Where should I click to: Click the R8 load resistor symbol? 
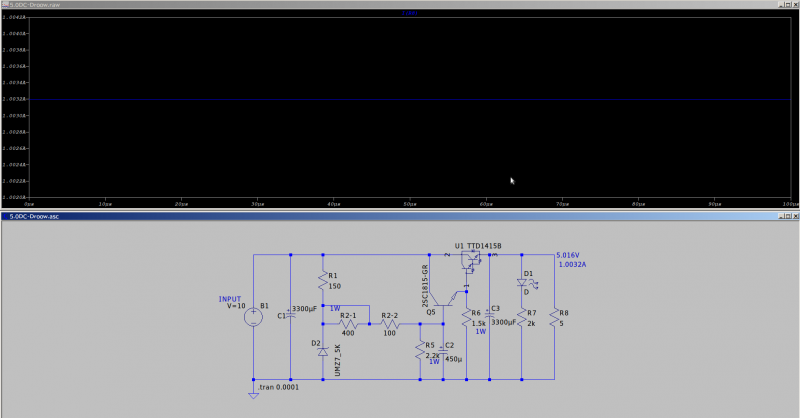tap(553, 316)
